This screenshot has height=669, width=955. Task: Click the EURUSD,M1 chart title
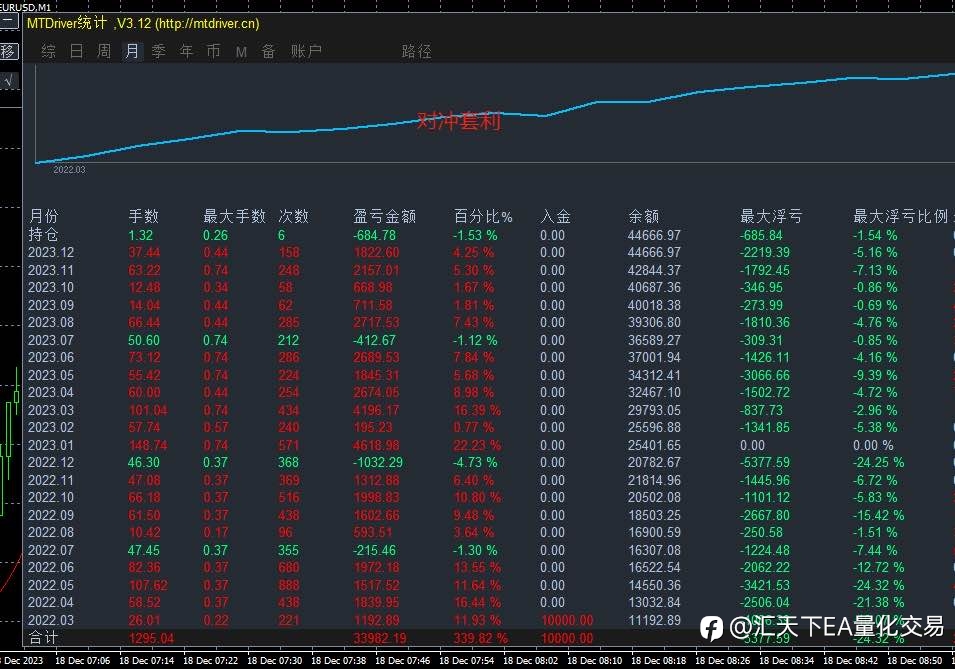click(26, 7)
